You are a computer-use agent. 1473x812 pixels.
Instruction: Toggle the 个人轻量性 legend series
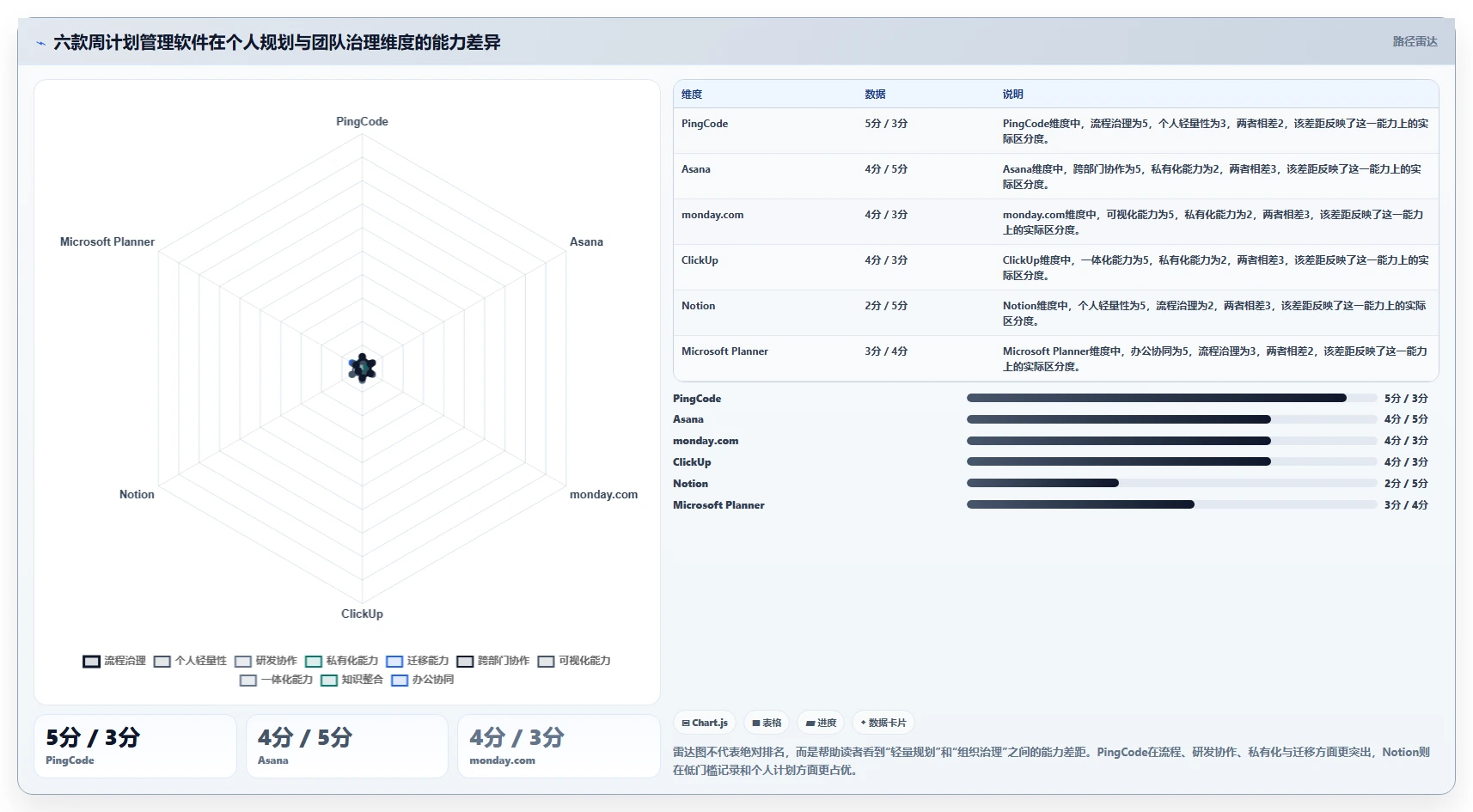190,661
